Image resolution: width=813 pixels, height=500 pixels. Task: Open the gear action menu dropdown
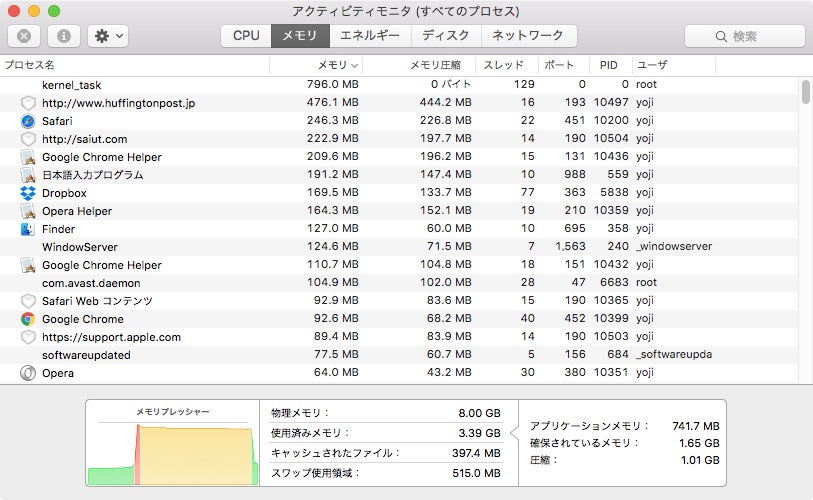[108, 36]
